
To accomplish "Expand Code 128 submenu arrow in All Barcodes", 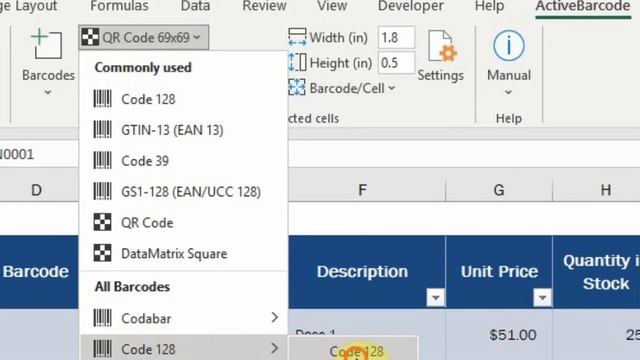I will pyautogui.click(x=275, y=348).
